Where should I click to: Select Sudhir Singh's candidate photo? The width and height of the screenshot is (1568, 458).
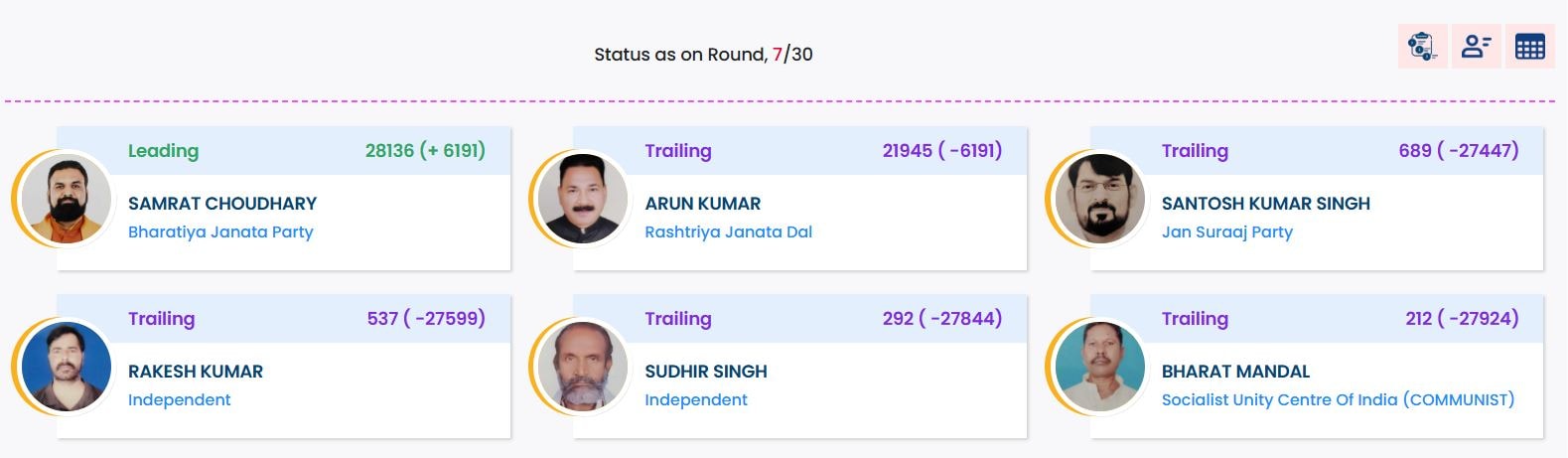click(x=583, y=367)
